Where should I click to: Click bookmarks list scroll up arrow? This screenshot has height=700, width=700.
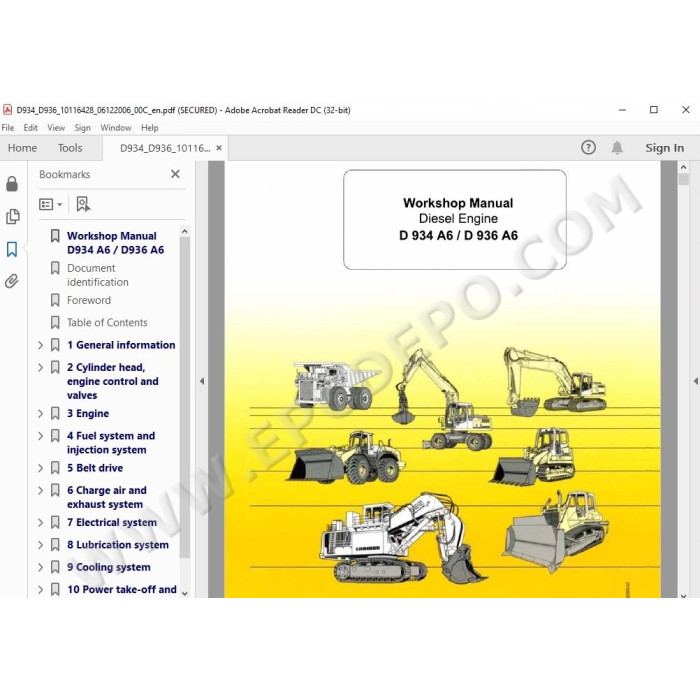pyautogui.click(x=184, y=232)
